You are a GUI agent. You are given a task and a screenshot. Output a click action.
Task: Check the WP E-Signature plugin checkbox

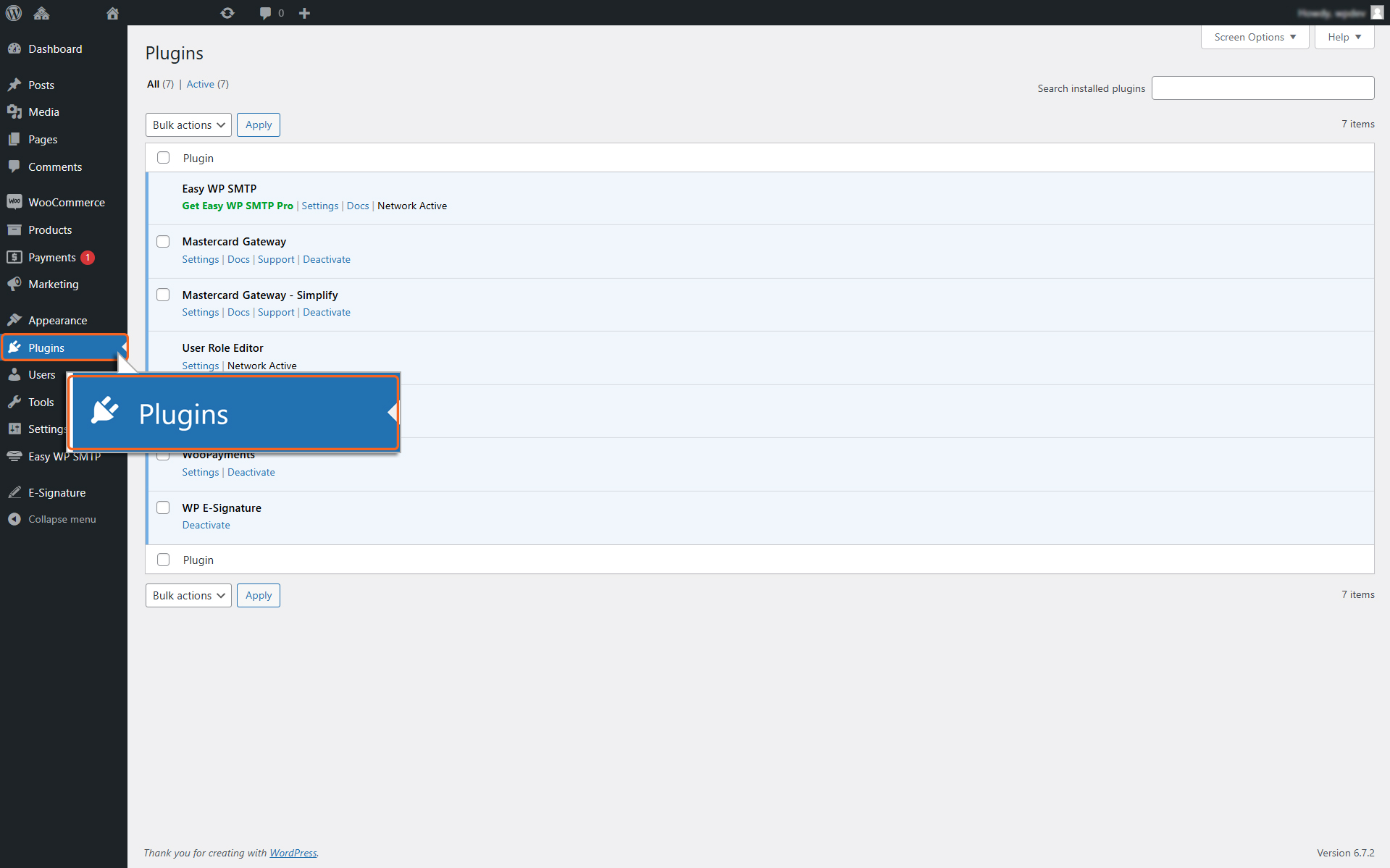[163, 507]
